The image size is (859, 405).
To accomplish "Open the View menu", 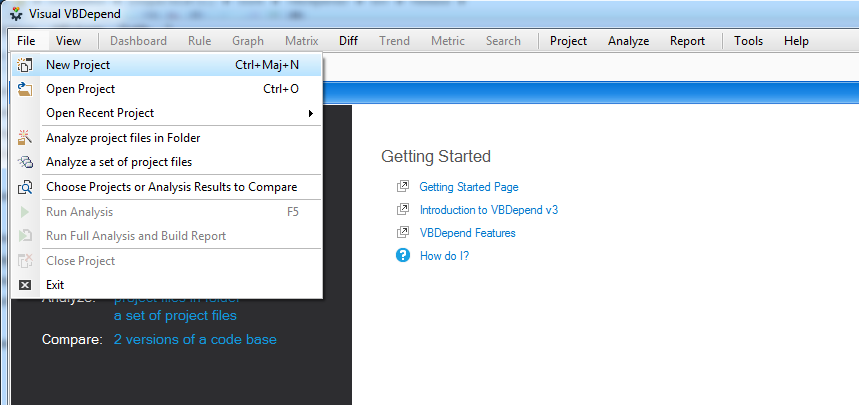I will (69, 41).
